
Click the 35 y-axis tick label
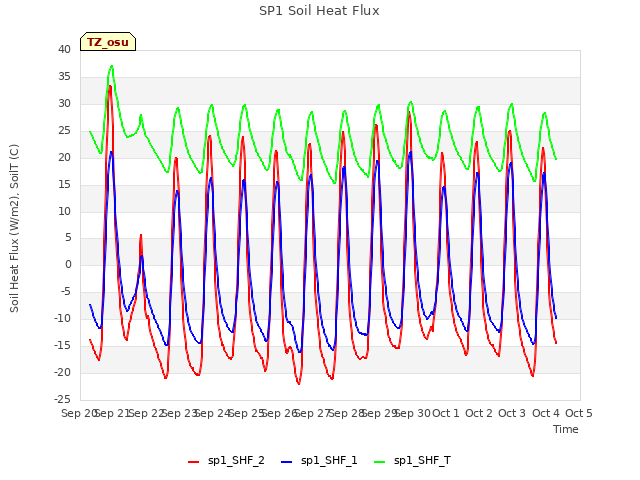(x=64, y=76)
